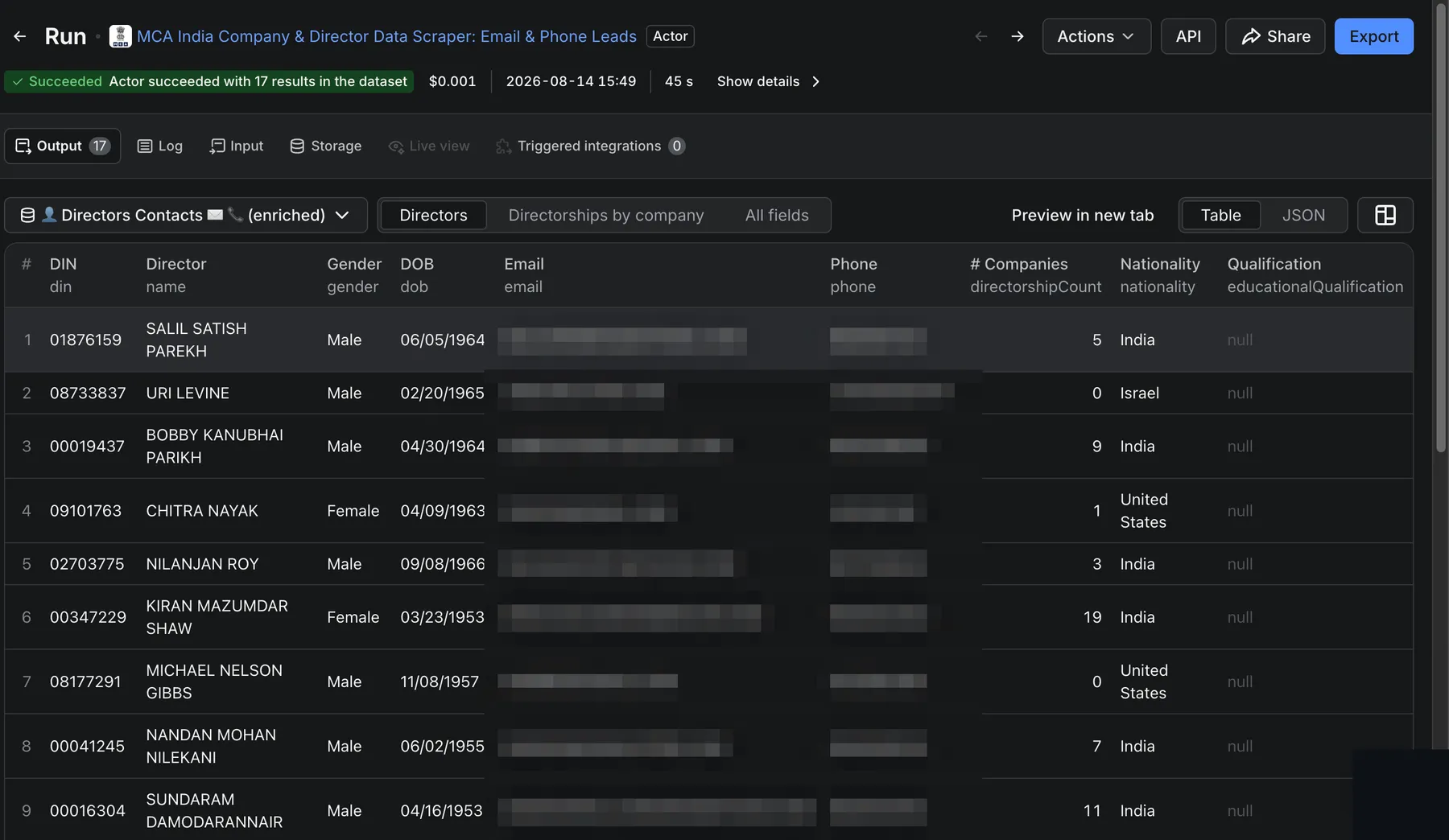Click Preview in new tab
The height and width of the screenshot is (840, 1449).
[1082, 215]
